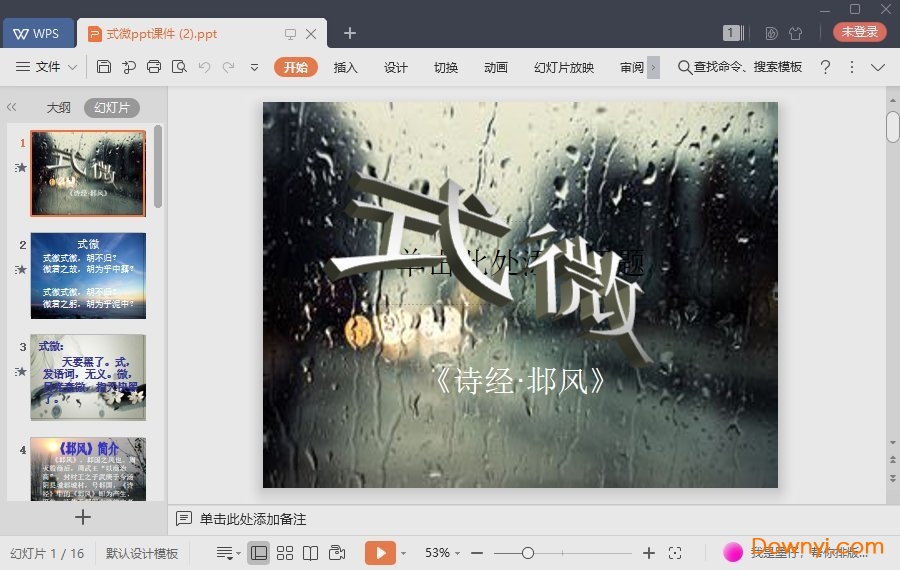Select slide 3 thumbnail

(88, 377)
